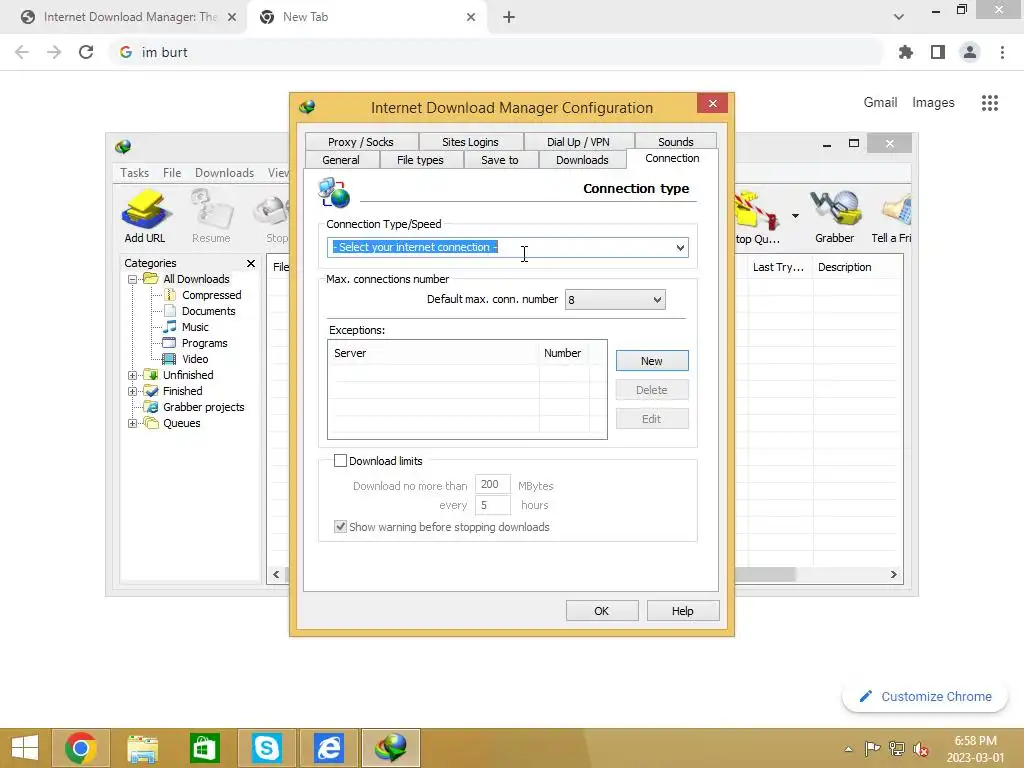Switch to the Sounds tab
Screen dimensions: 1024x768
click(x=675, y=142)
